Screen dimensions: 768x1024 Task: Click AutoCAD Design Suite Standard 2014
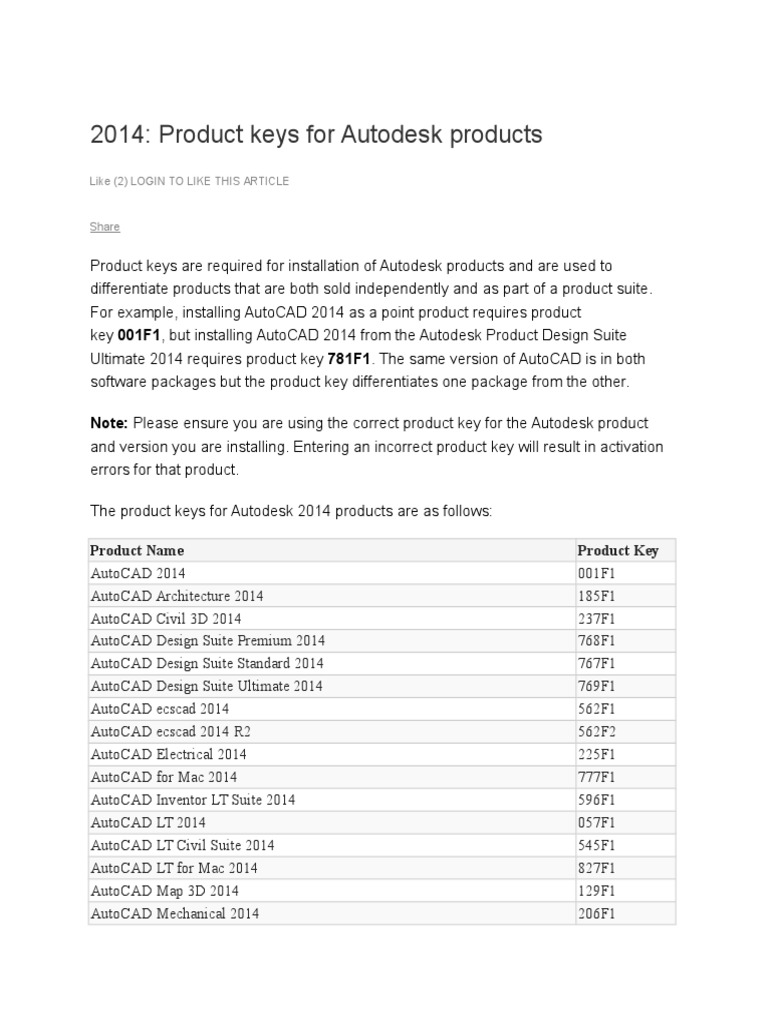(x=207, y=663)
